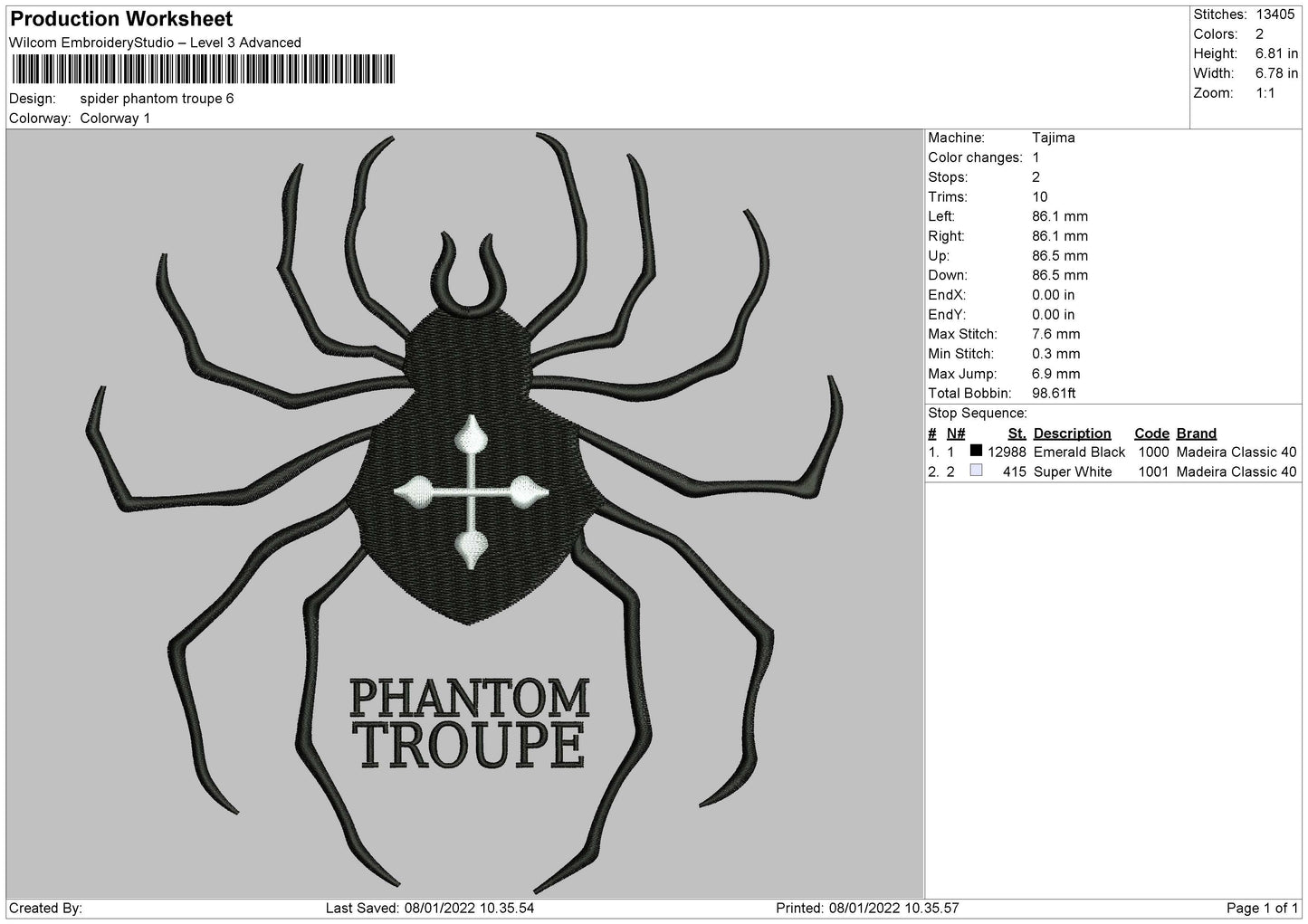Image resolution: width=1308 pixels, height=924 pixels.
Task: Click the 'Description' column header
Action: tap(1072, 433)
